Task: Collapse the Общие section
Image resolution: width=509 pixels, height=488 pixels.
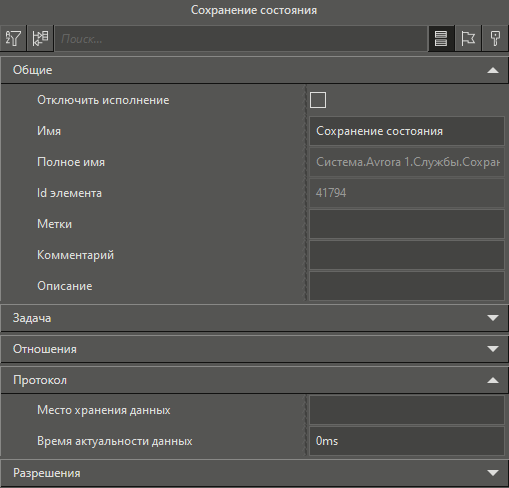Action: [x=254, y=70]
